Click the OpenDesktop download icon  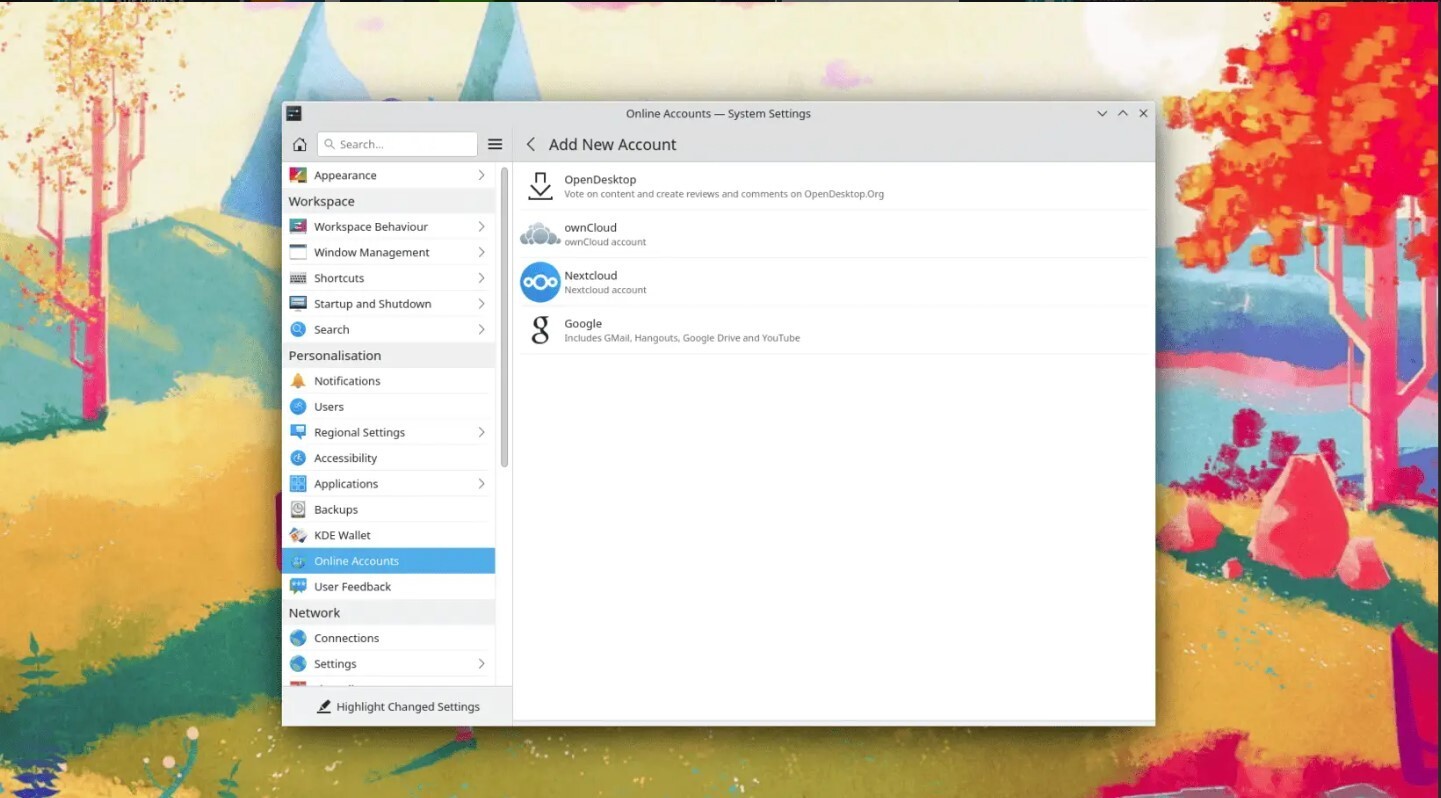(540, 186)
